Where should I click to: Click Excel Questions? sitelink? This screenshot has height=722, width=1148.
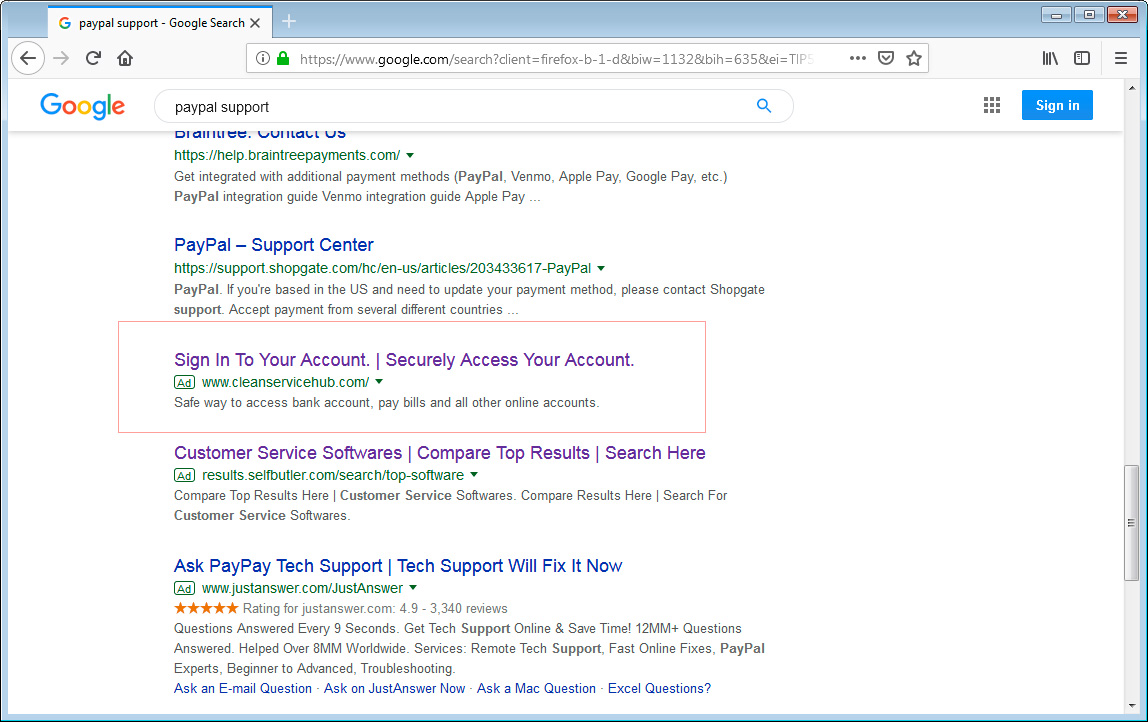659,688
